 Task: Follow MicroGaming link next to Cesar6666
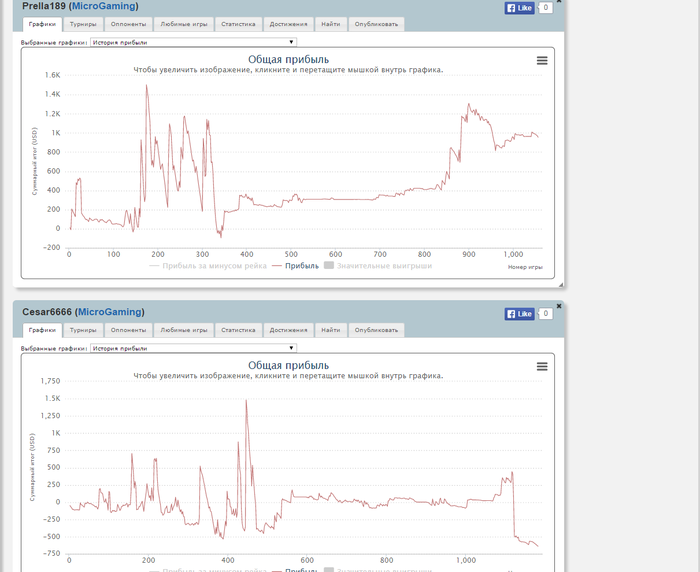click(110, 312)
